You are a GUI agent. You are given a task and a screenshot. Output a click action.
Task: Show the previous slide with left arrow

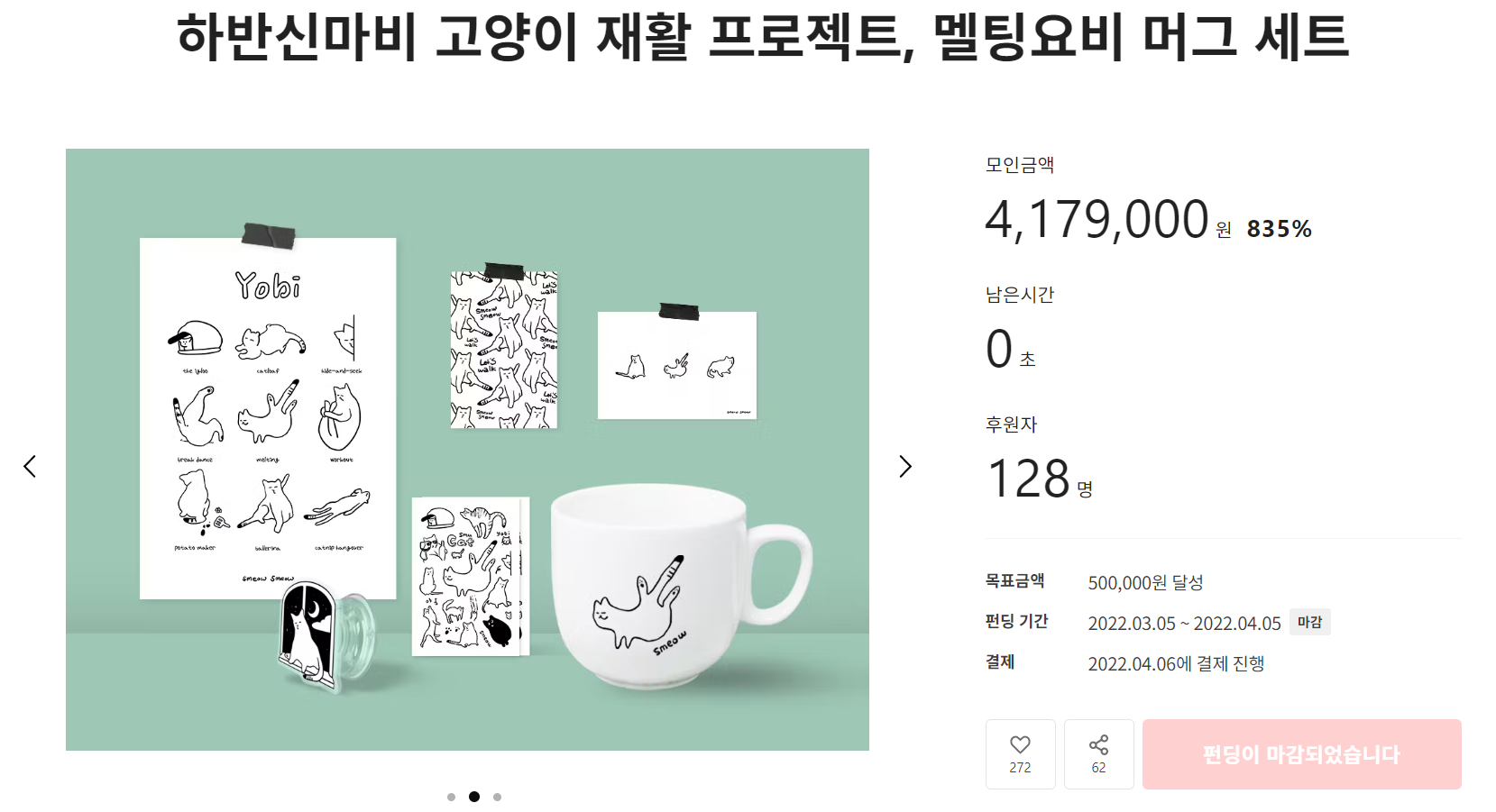[30, 466]
